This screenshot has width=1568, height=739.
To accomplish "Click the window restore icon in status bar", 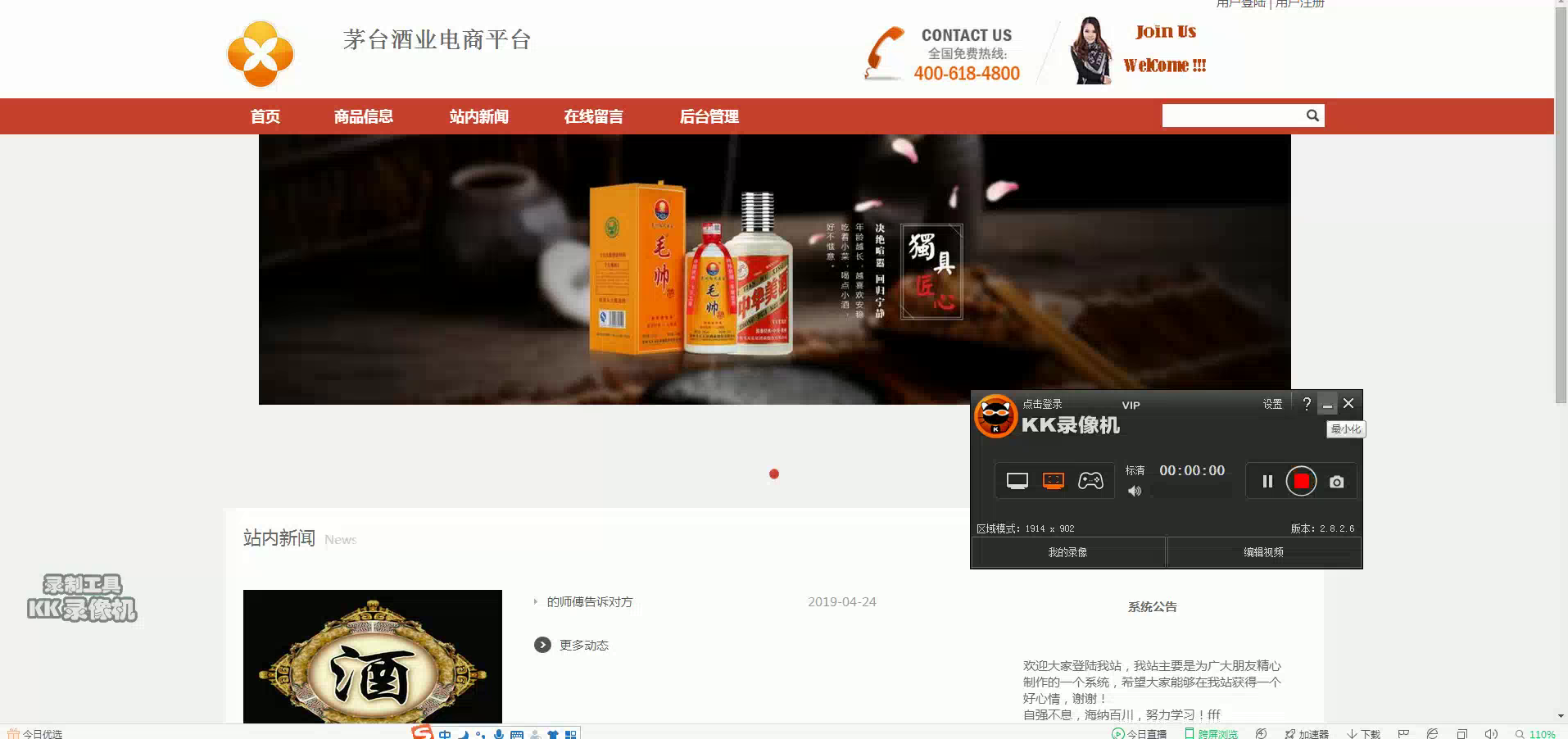I will (x=1462, y=733).
